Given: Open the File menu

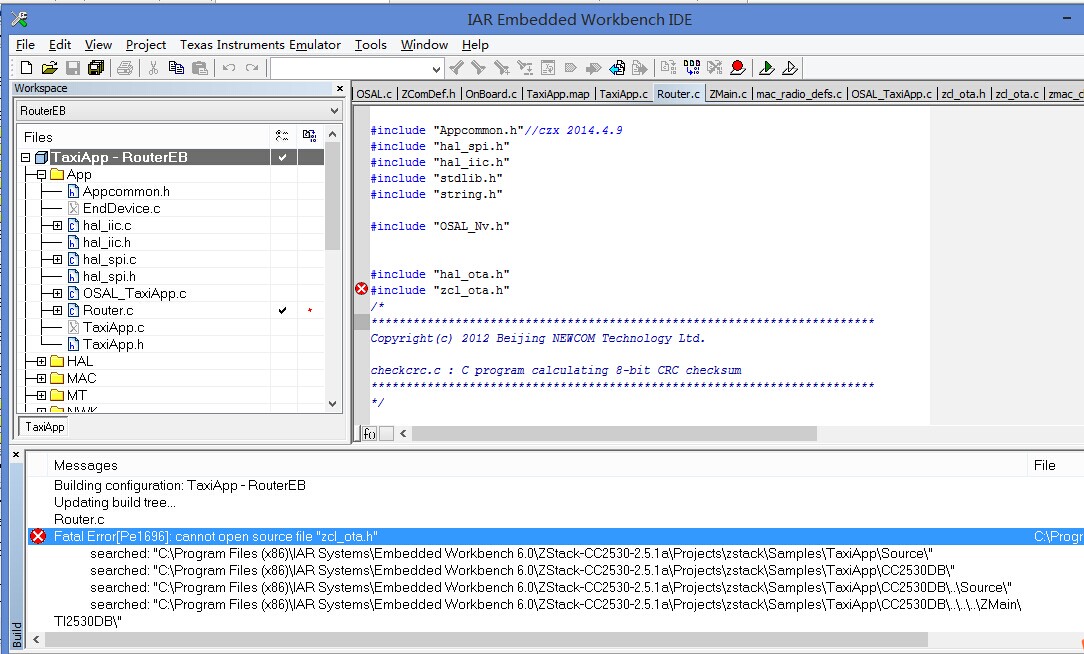Looking at the screenshot, I should [25, 44].
